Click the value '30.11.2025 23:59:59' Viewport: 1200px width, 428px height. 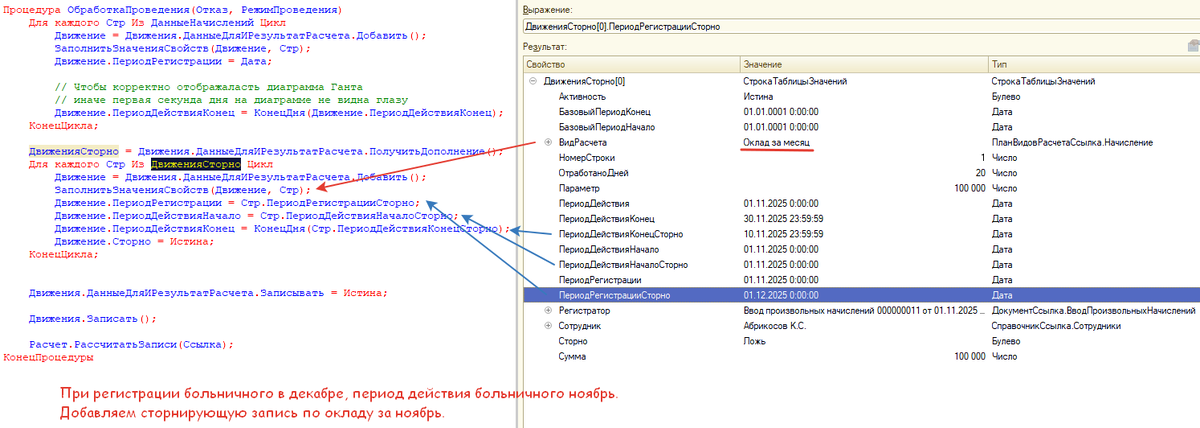(x=784, y=219)
